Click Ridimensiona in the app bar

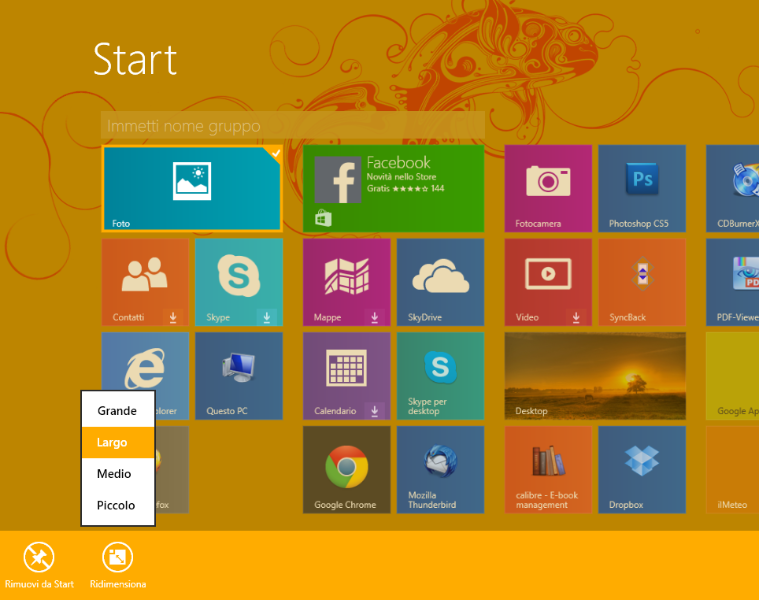(x=118, y=565)
